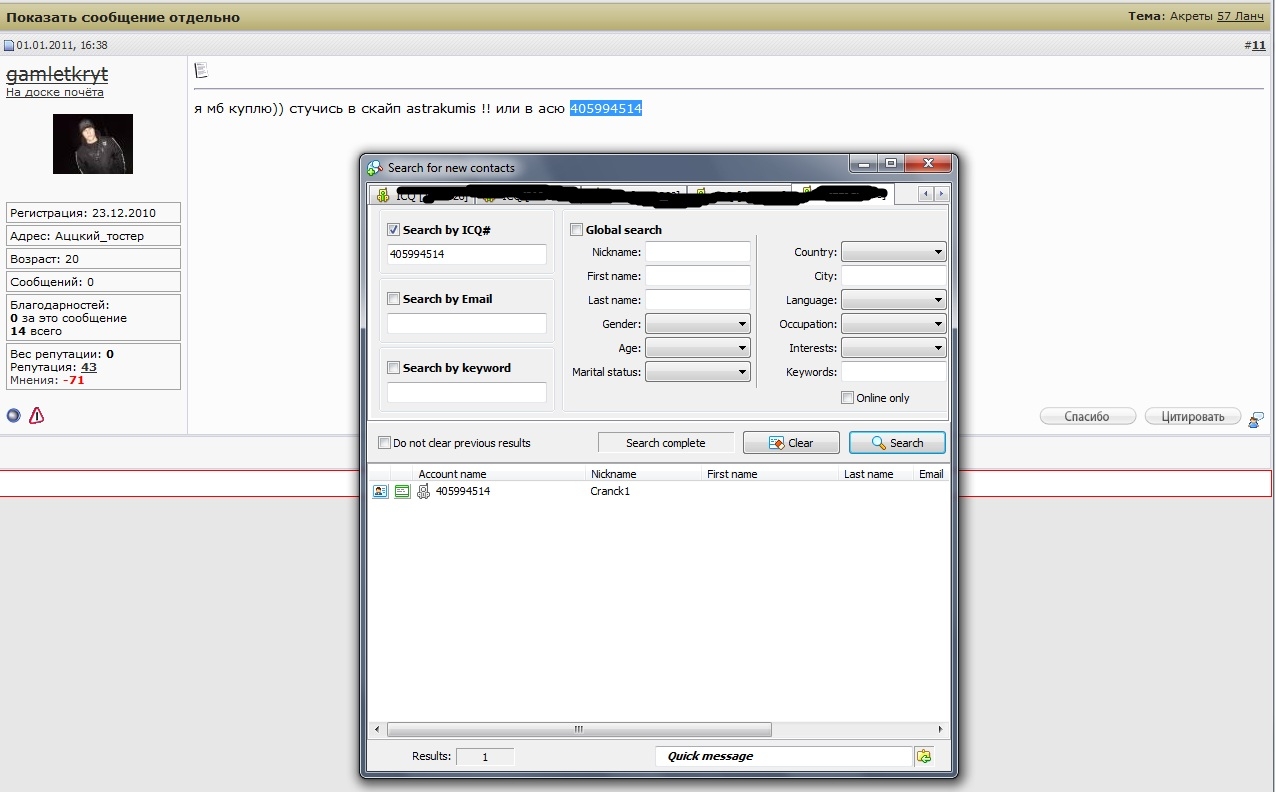Click the Clear button
The image size is (1276, 792).
(791, 443)
